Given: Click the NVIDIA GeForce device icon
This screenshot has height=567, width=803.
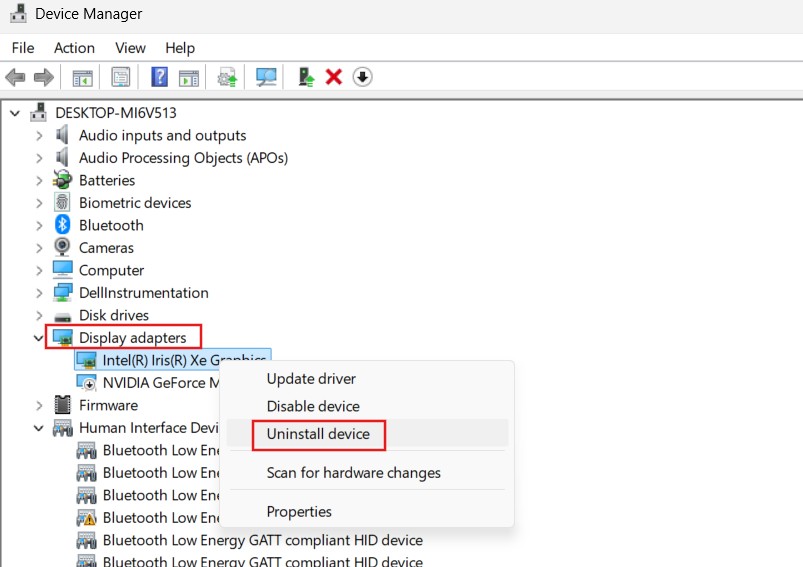Looking at the screenshot, I should coord(86,383).
